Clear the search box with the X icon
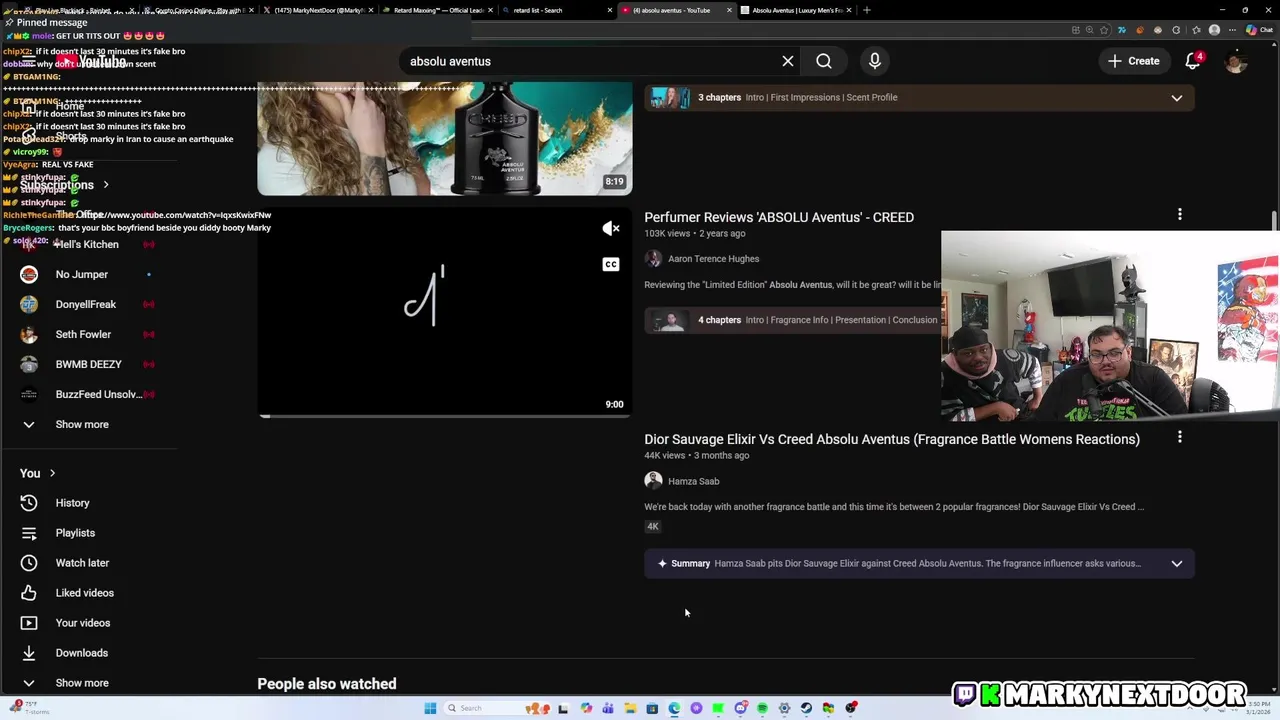This screenshot has height=720, width=1280. click(788, 61)
